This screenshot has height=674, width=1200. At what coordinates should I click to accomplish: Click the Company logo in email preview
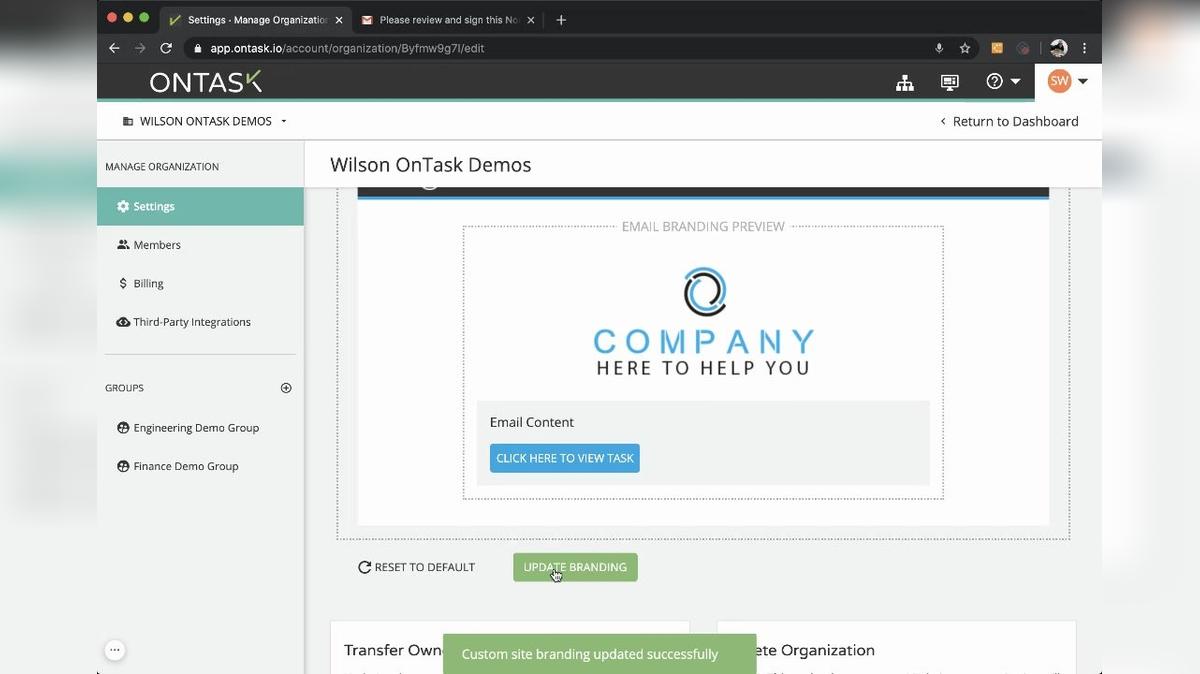tap(704, 322)
